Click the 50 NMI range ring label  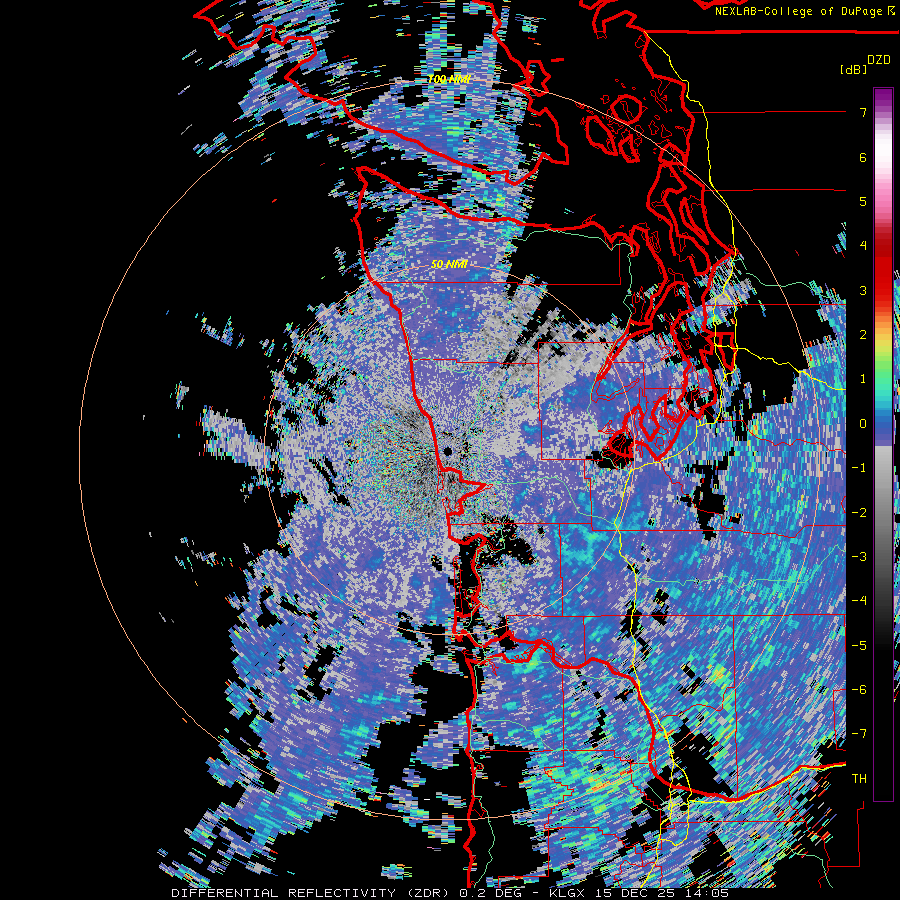449,264
